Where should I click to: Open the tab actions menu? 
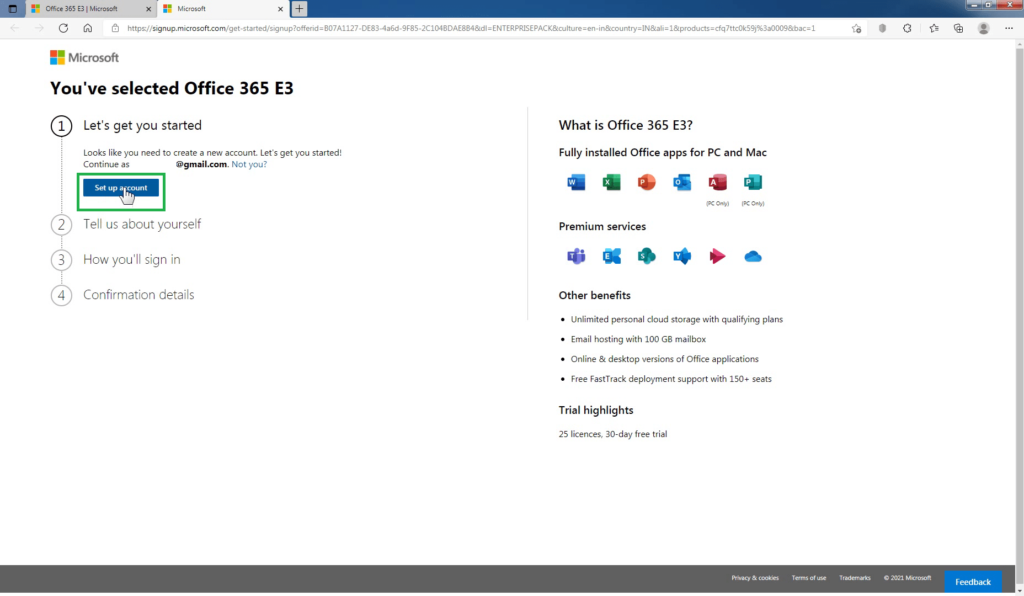tap(12, 8)
